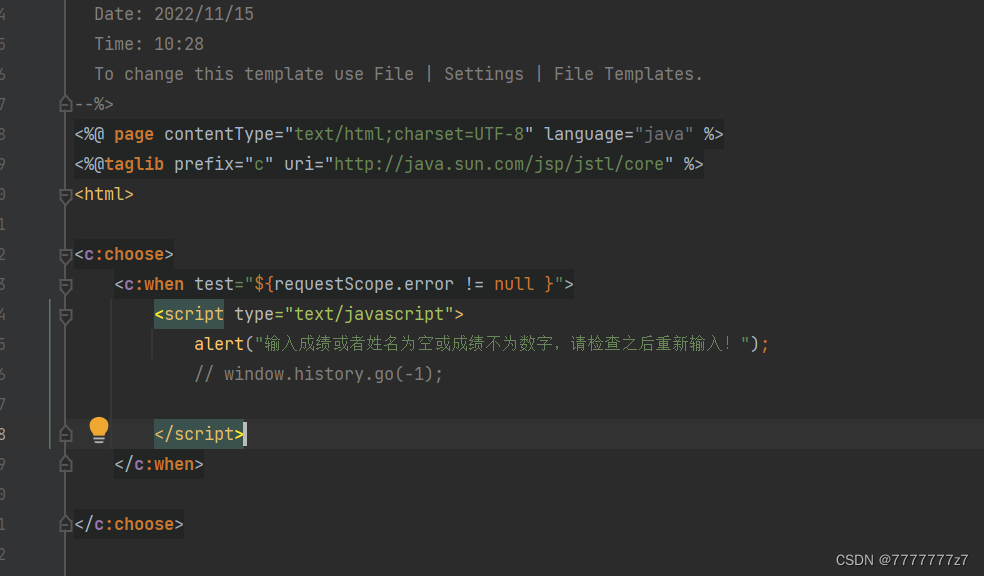Click the "Time: 10:28" comment text
Screen dimensions: 984x576
click(x=149, y=44)
